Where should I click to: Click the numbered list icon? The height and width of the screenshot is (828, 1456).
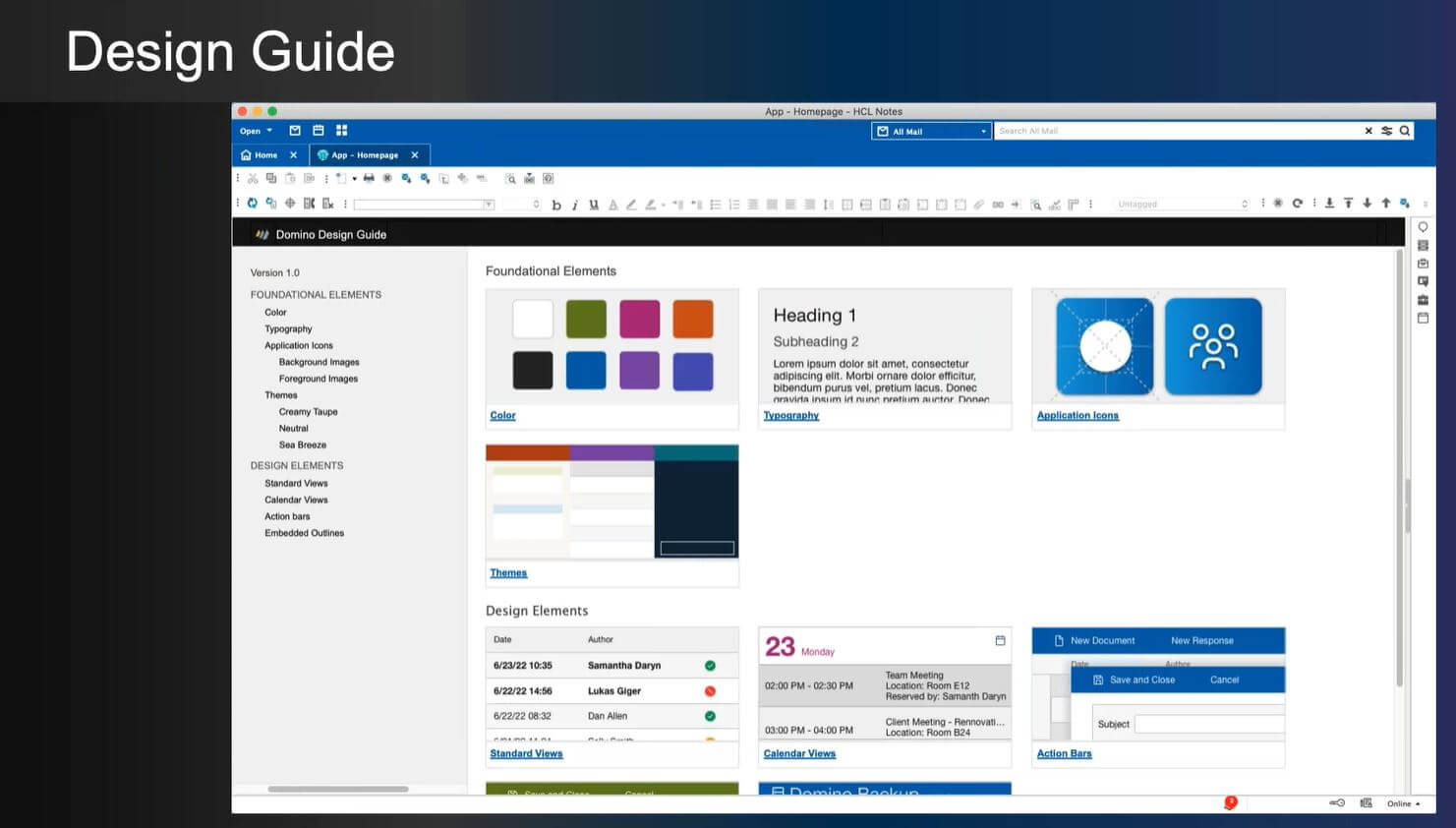point(734,205)
